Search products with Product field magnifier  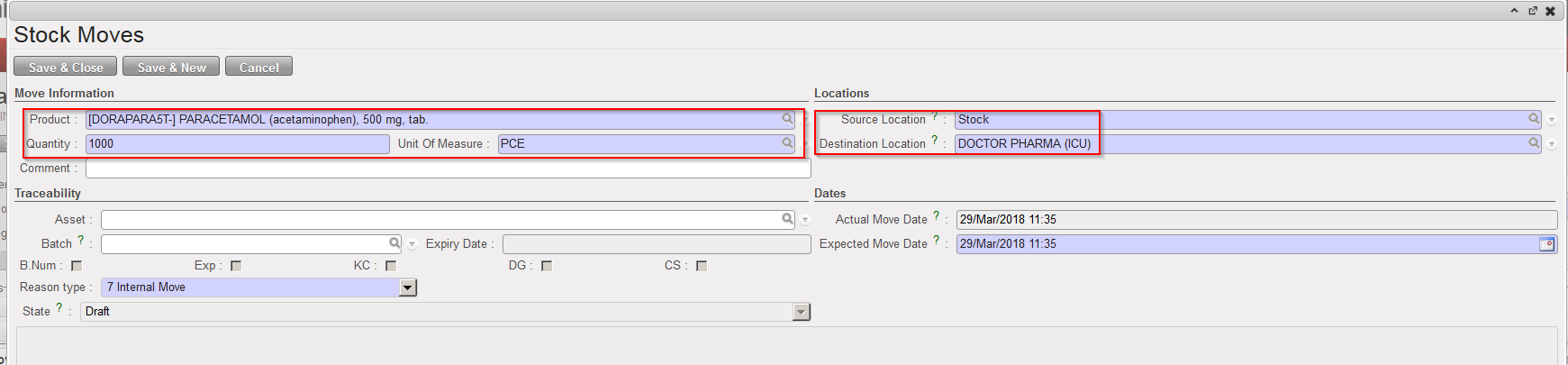click(x=787, y=119)
